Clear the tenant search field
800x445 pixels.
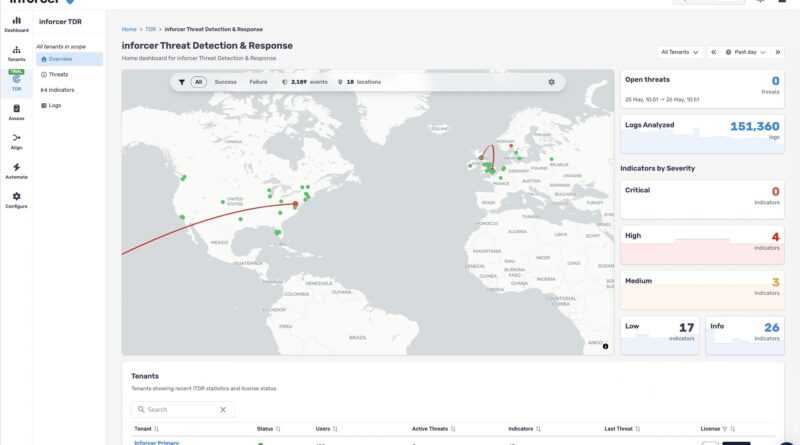pyautogui.click(x=223, y=409)
